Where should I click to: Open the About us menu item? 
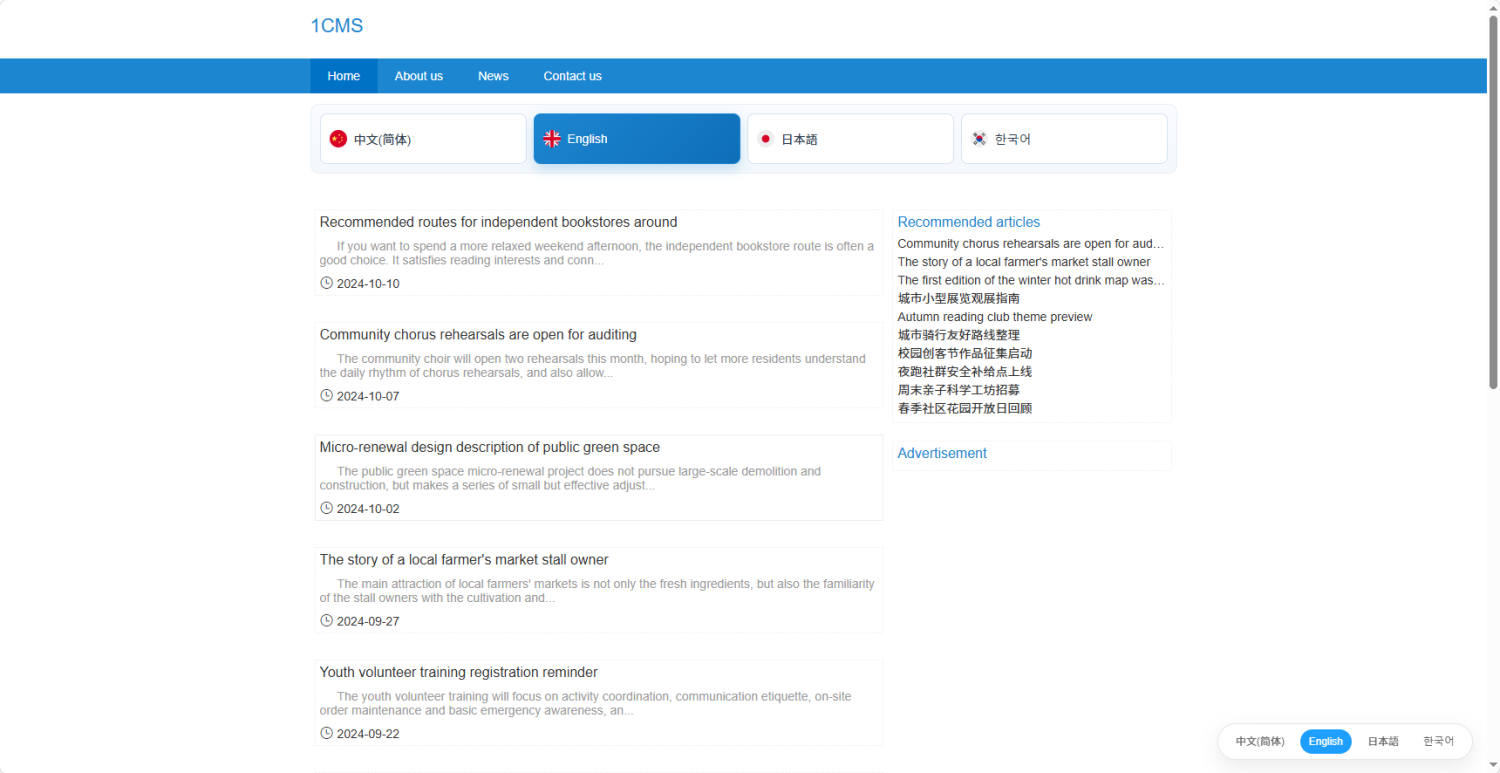(419, 76)
